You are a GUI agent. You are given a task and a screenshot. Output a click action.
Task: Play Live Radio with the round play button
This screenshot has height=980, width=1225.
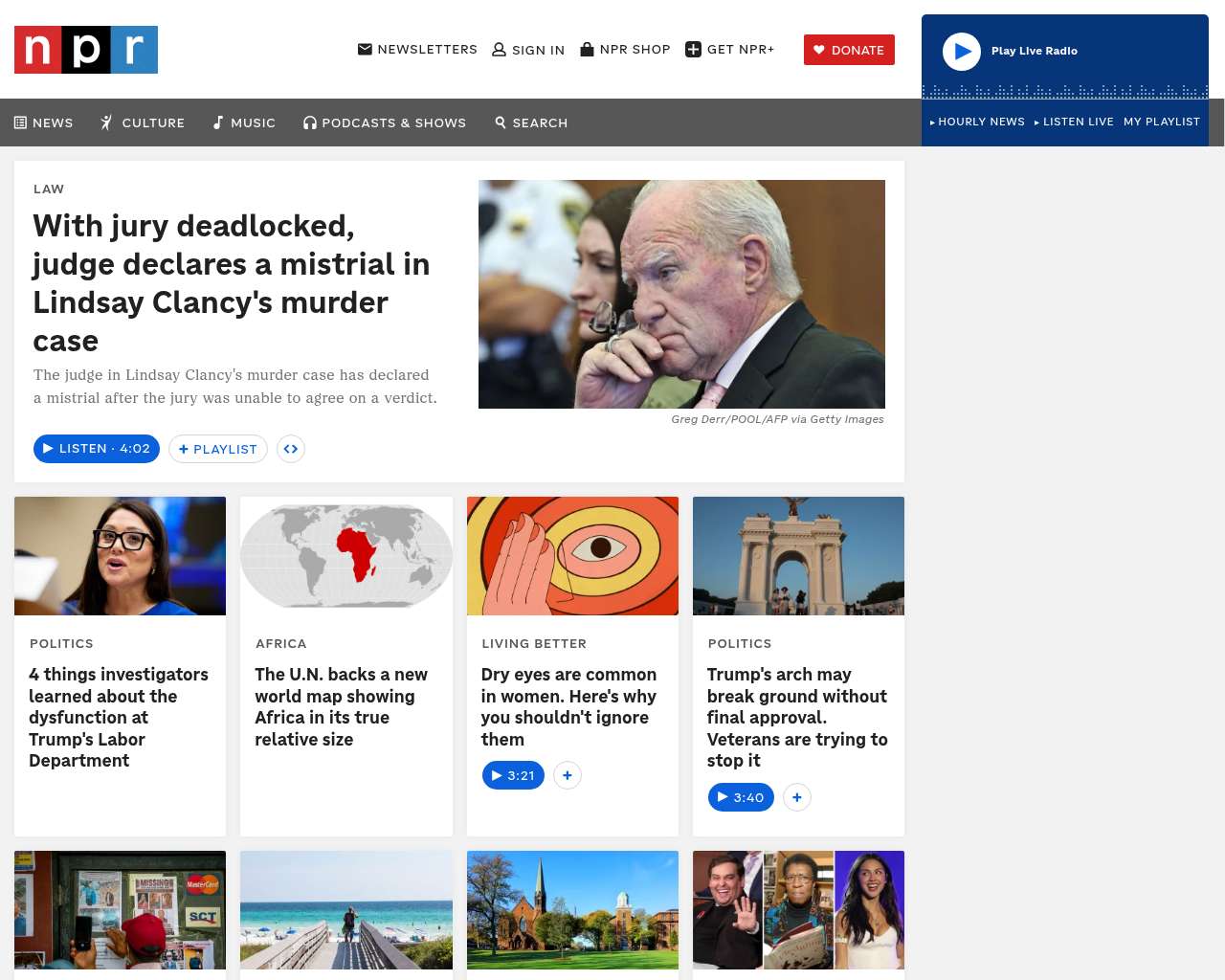[x=962, y=52]
